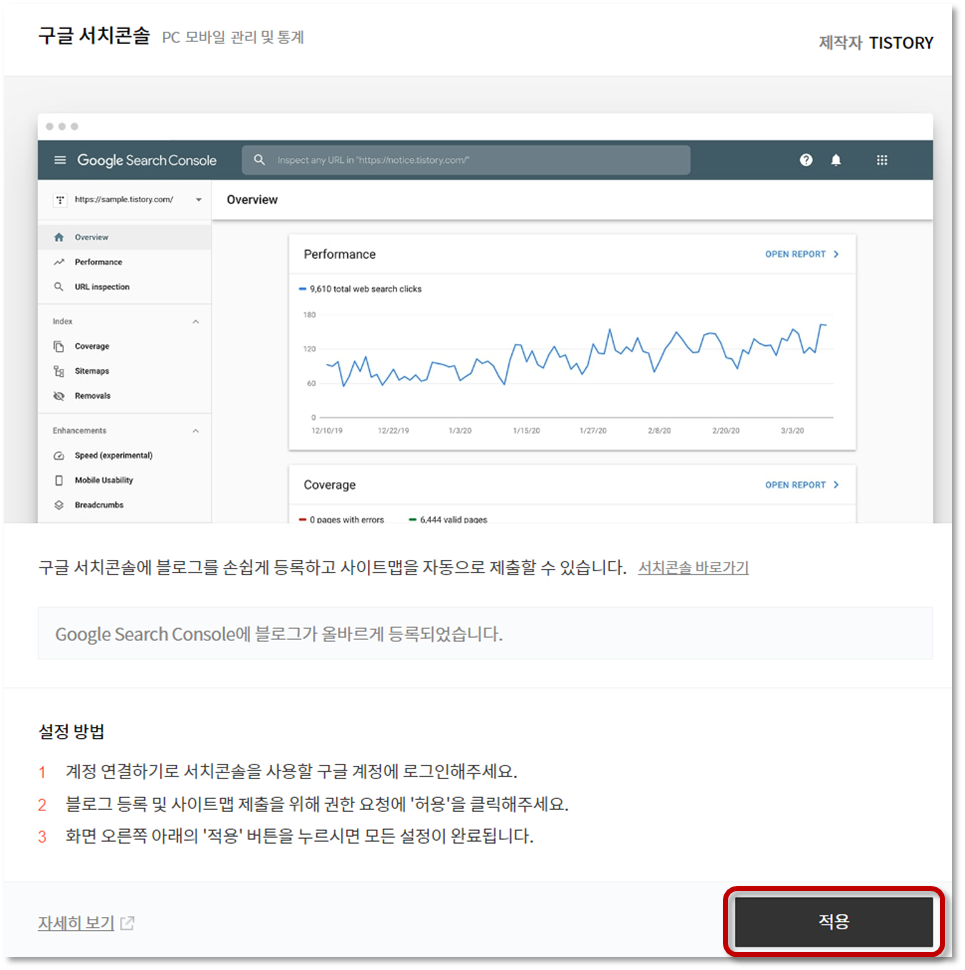This screenshot has width=965, height=970.
Task: Open Removals in the sidebar
Action: coord(124,395)
